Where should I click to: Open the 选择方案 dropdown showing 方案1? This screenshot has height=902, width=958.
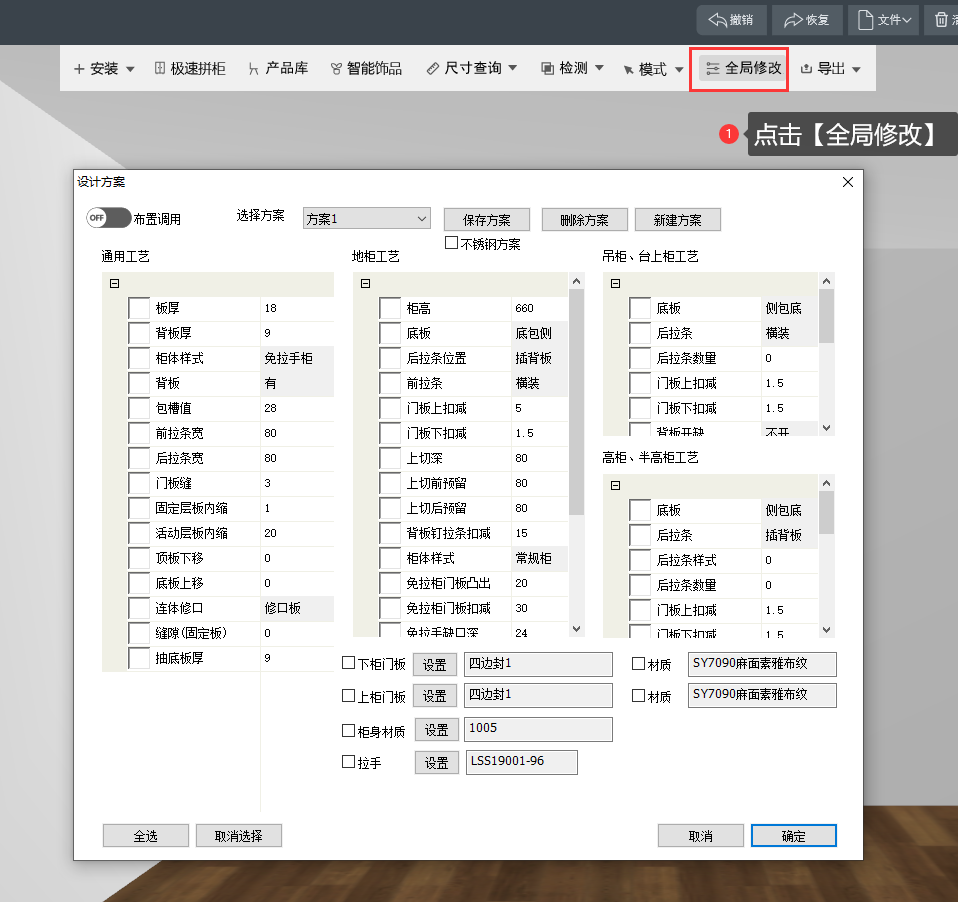tap(367, 218)
